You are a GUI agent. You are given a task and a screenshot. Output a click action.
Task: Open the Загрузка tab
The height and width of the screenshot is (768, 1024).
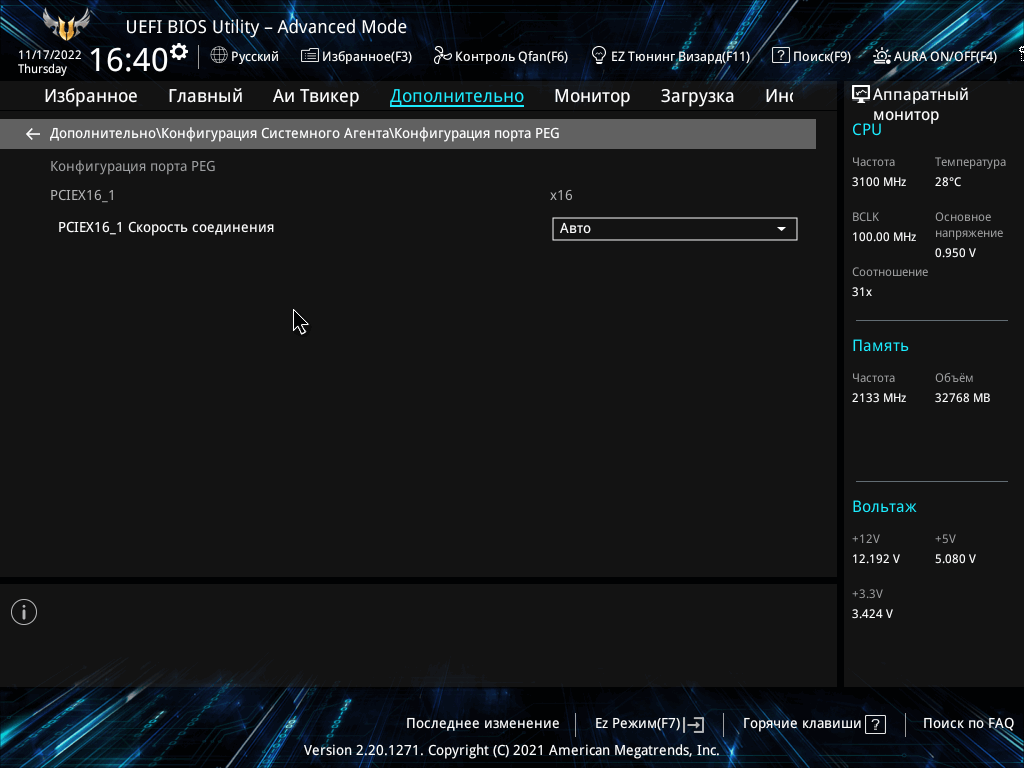click(697, 96)
